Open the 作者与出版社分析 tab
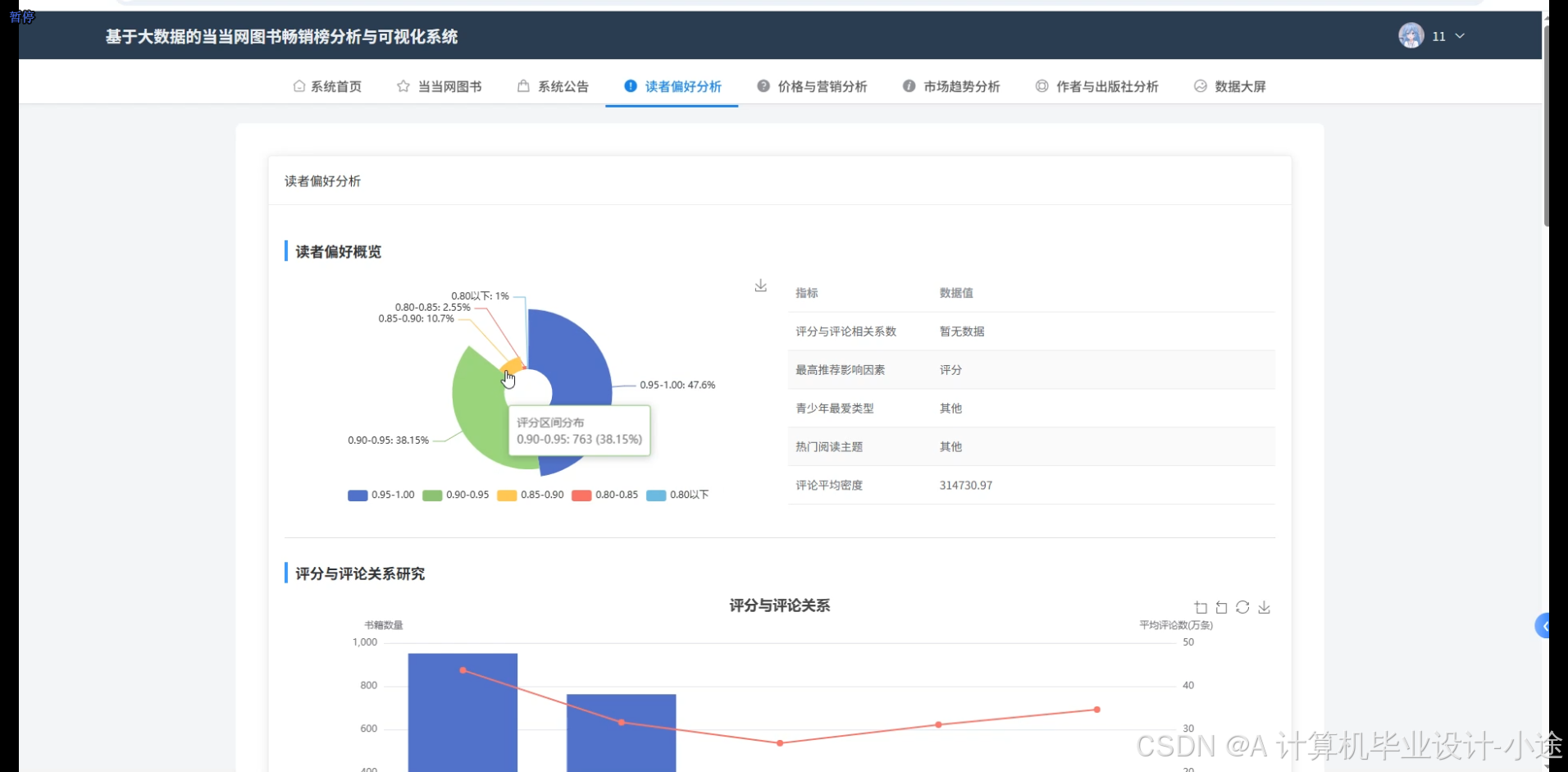 pyautogui.click(x=1096, y=86)
